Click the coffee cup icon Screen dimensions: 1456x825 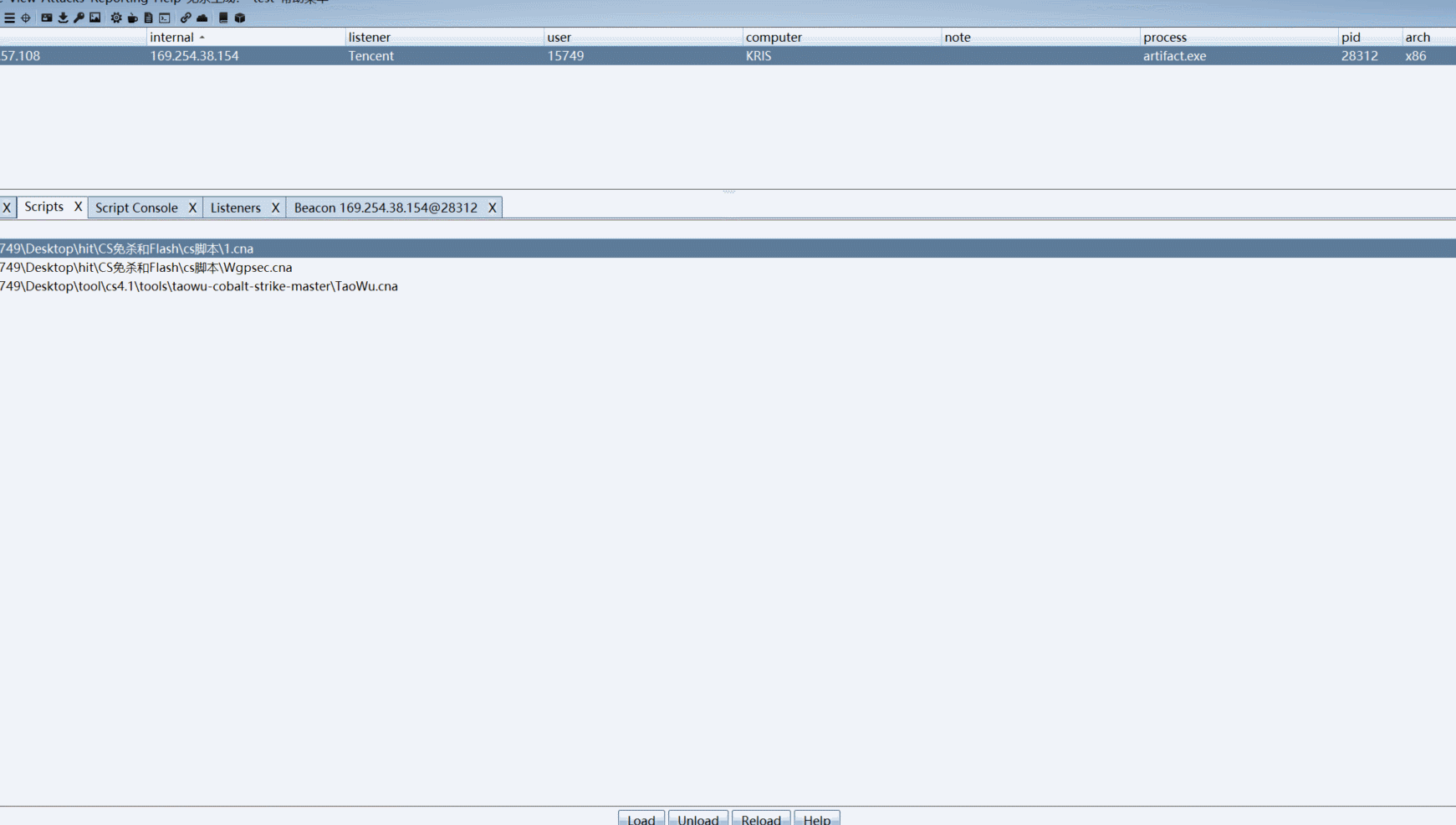click(132, 18)
